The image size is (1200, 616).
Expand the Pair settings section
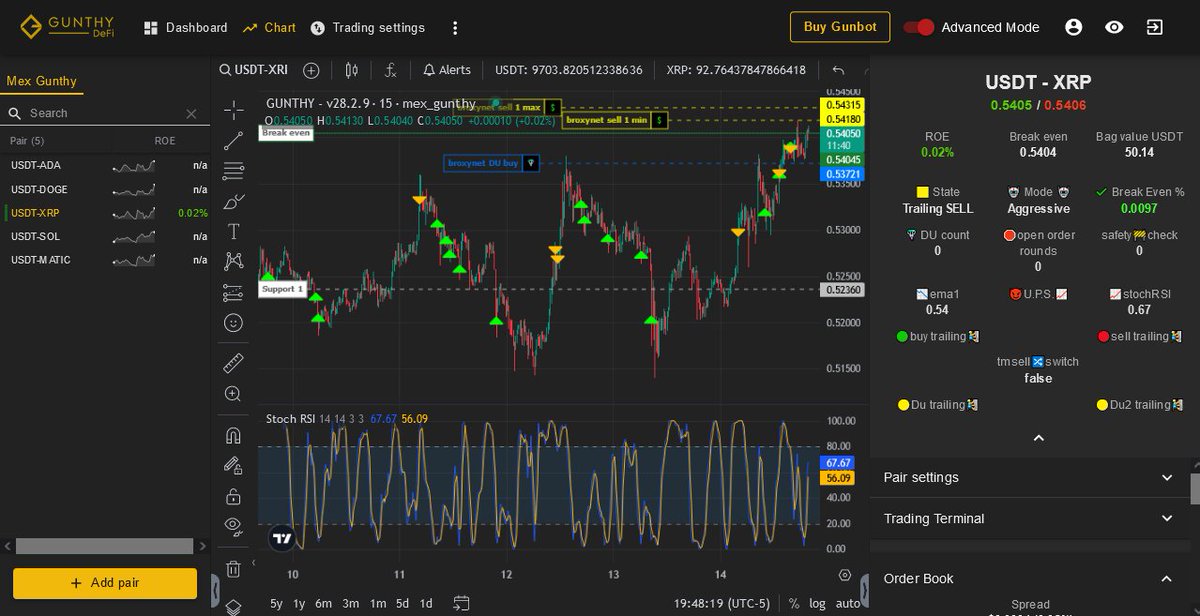(x=1030, y=477)
